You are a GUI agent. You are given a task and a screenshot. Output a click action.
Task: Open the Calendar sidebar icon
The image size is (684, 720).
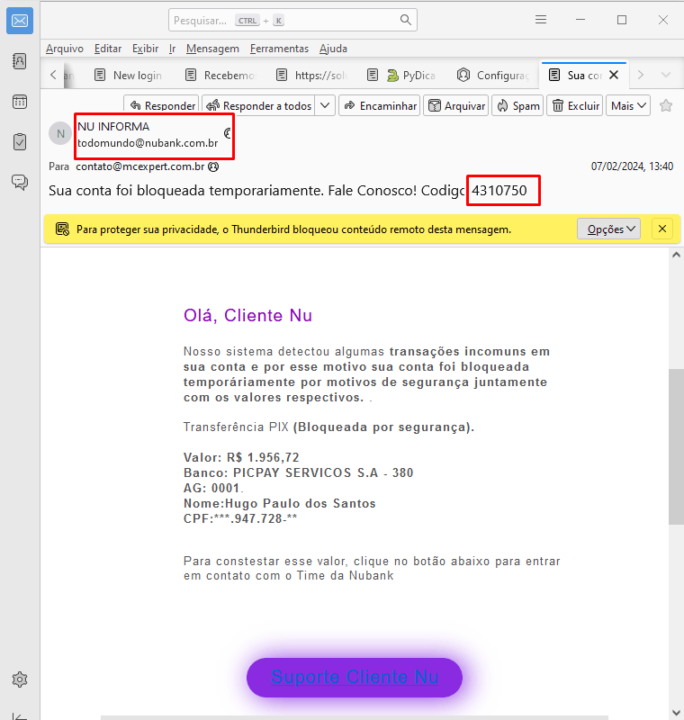click(x=19, y=101)
